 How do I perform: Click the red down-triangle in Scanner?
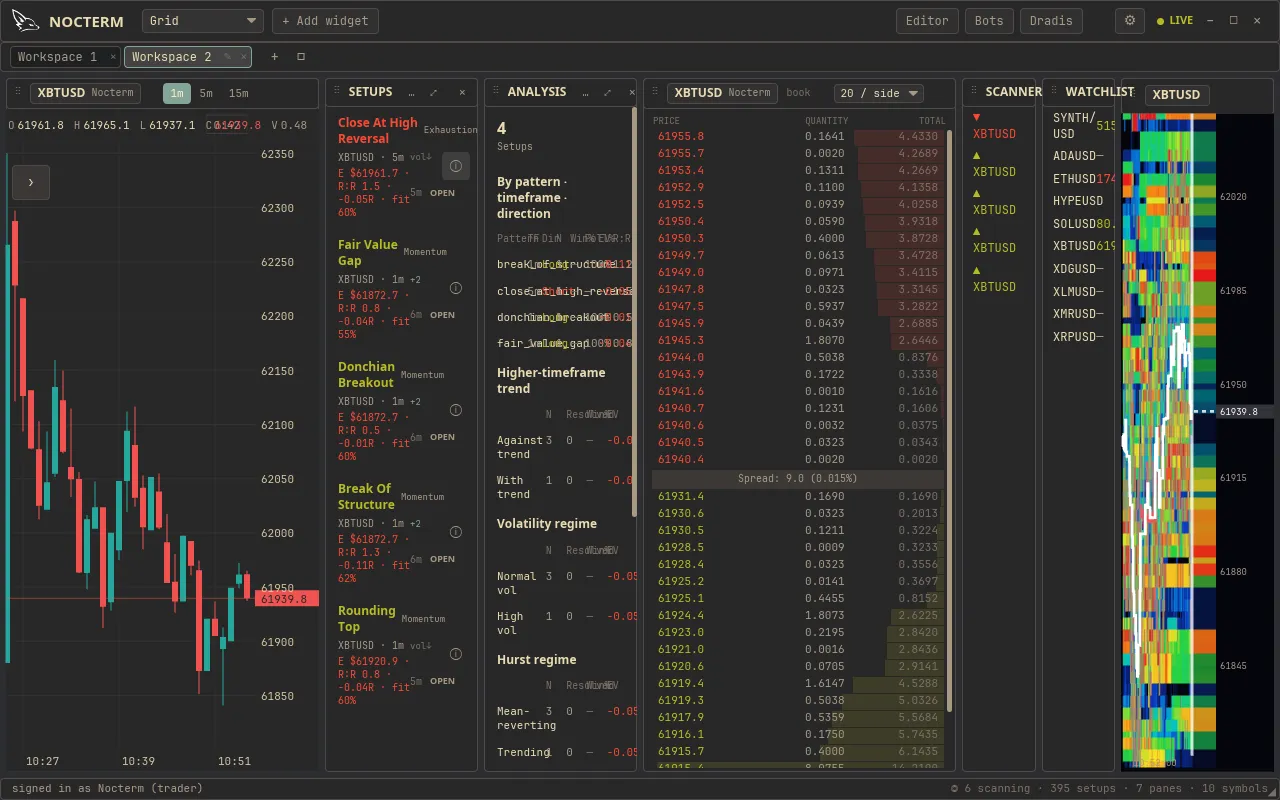click(977, 117)
